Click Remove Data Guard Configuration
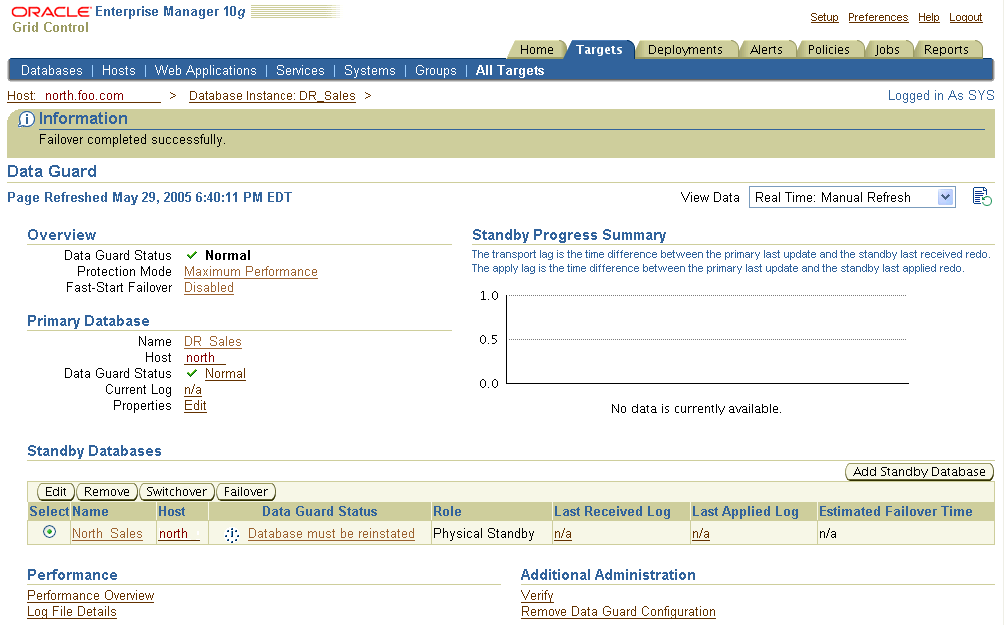The width and height of the screenshot is (1004, 625). [618, 611]
